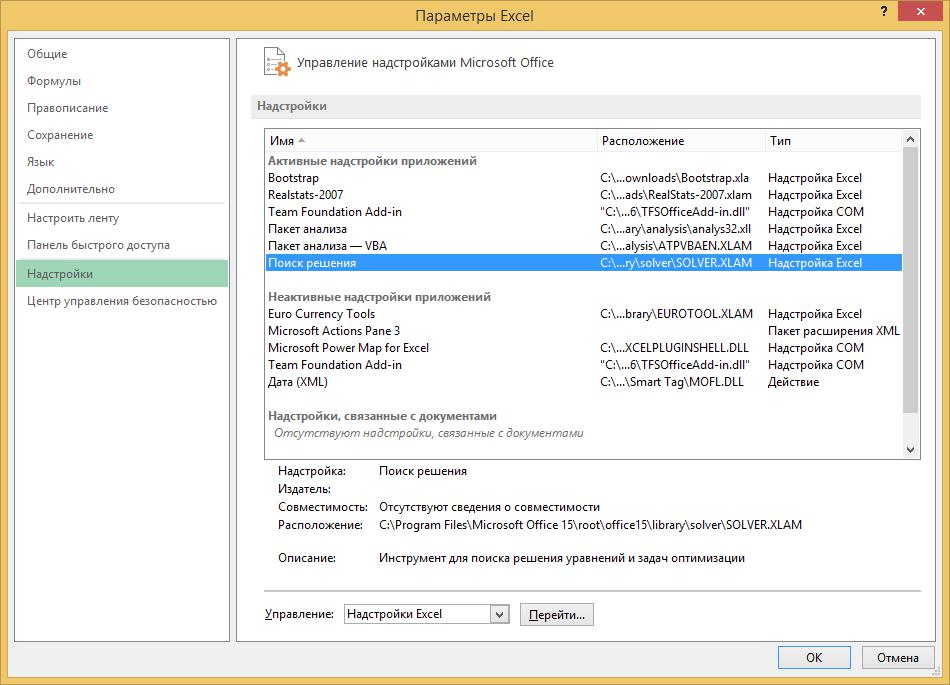Select inactive Team Foundation Add-in row

tap(583, 365)
